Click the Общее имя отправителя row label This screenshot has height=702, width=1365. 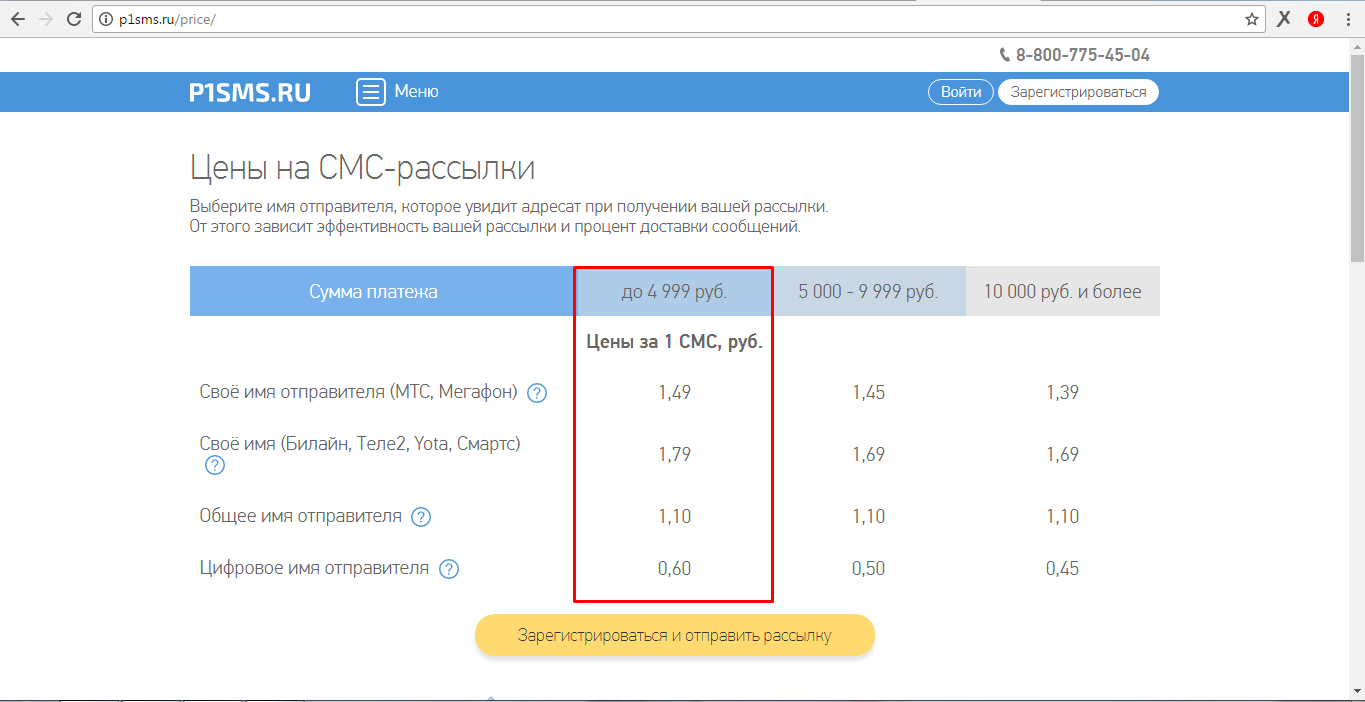click(300, 517)
